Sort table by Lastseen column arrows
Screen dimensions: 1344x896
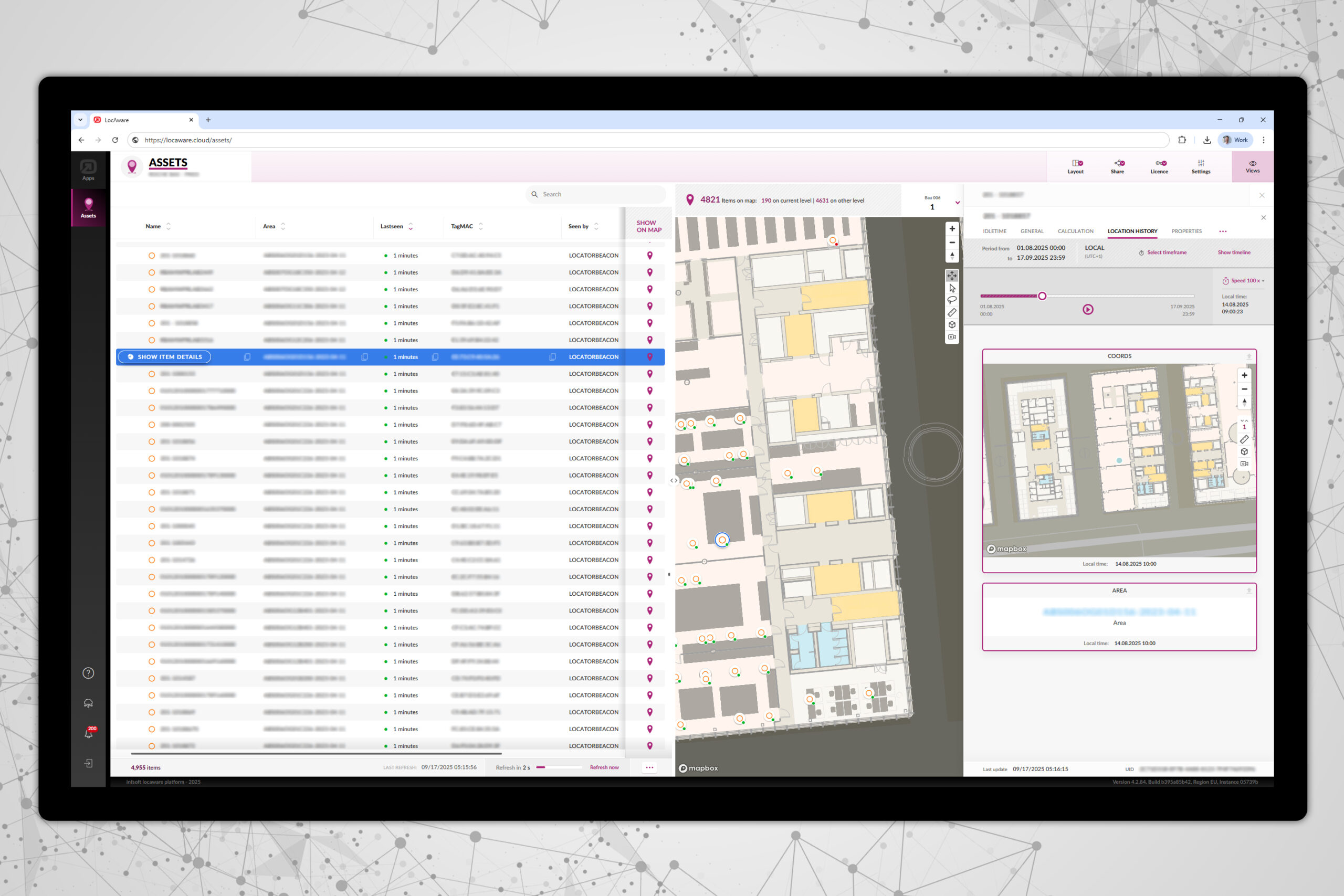(x=410, y=227)
